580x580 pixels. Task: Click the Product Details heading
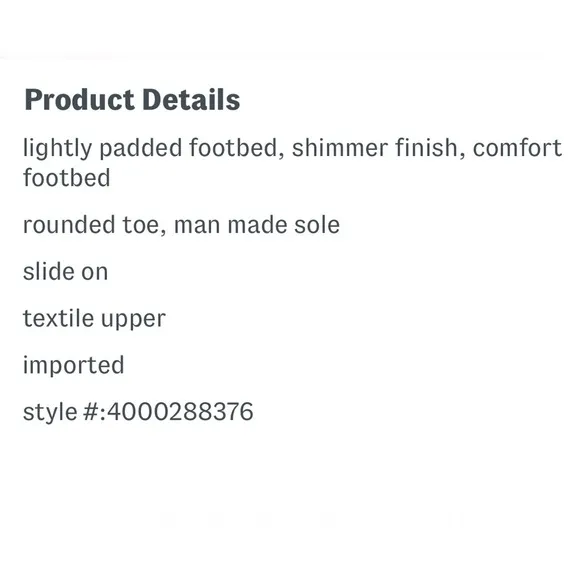[x=132, y=100]
